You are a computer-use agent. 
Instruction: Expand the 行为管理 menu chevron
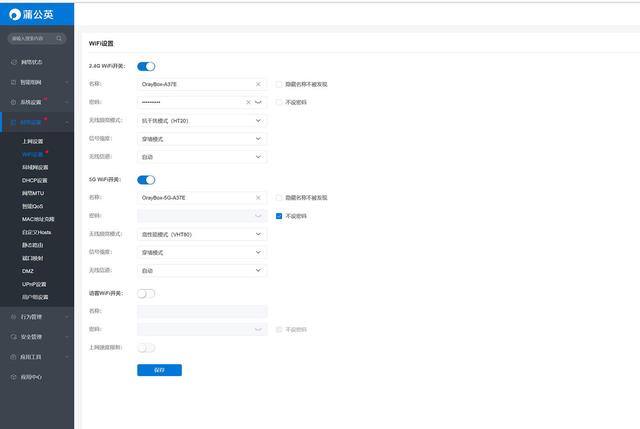pyautogui.click(x=67, y=317)
